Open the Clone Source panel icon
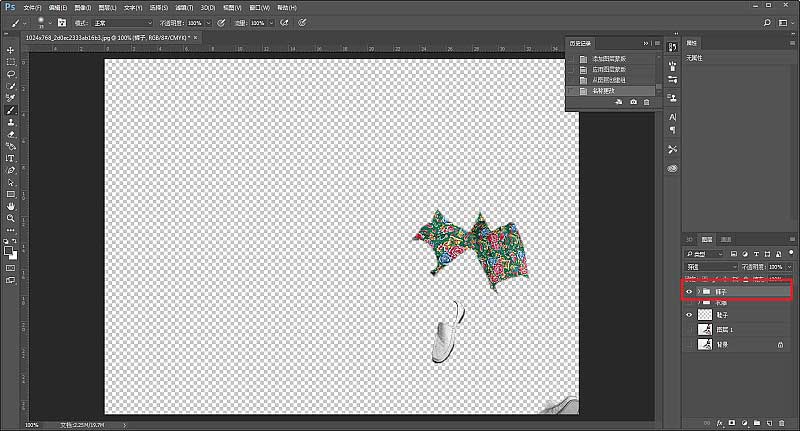 pos(672,97)
